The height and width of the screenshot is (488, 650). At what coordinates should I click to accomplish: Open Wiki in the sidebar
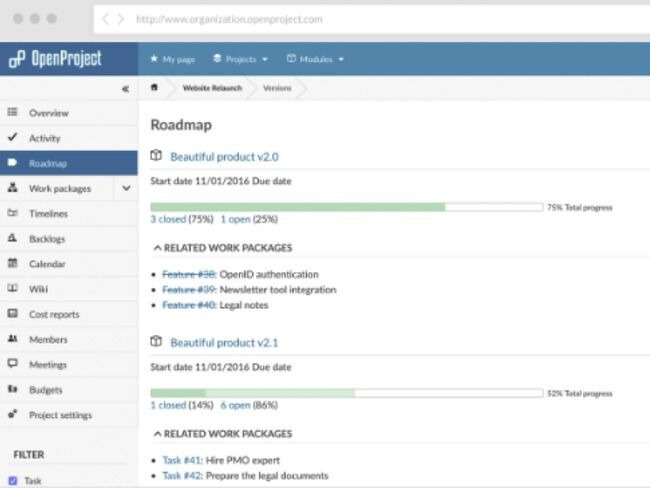pos(69,289)
